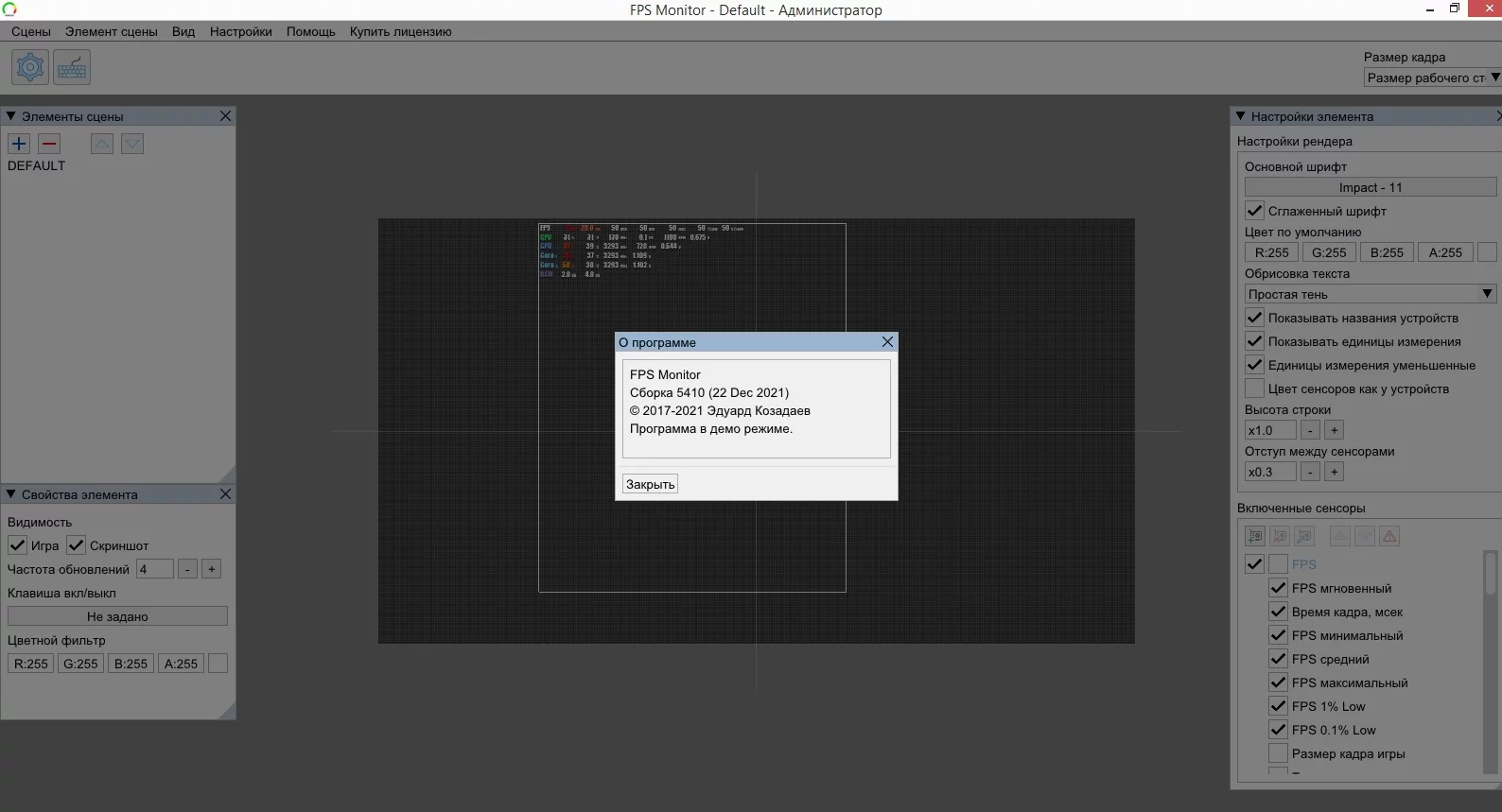Toggle the Скриншот visibility checkbox
1502x812 pixels.
point(76,545)
